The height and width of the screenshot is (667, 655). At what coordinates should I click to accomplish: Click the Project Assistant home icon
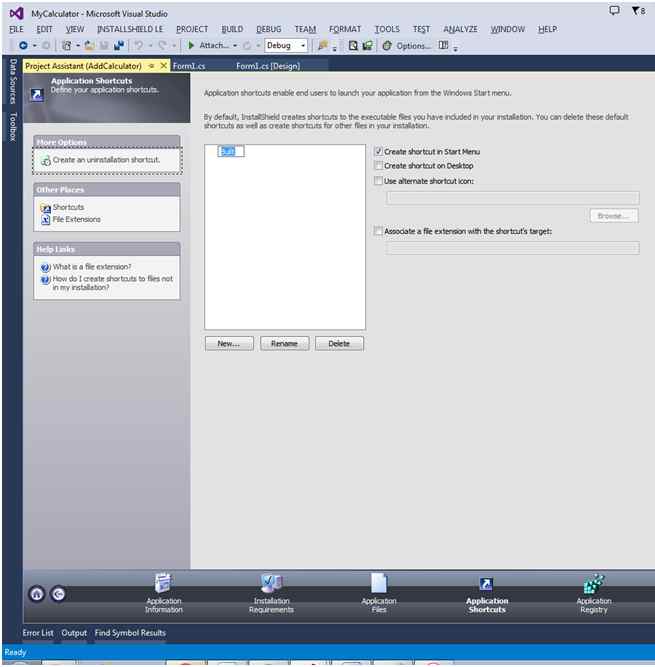[37, 594]
